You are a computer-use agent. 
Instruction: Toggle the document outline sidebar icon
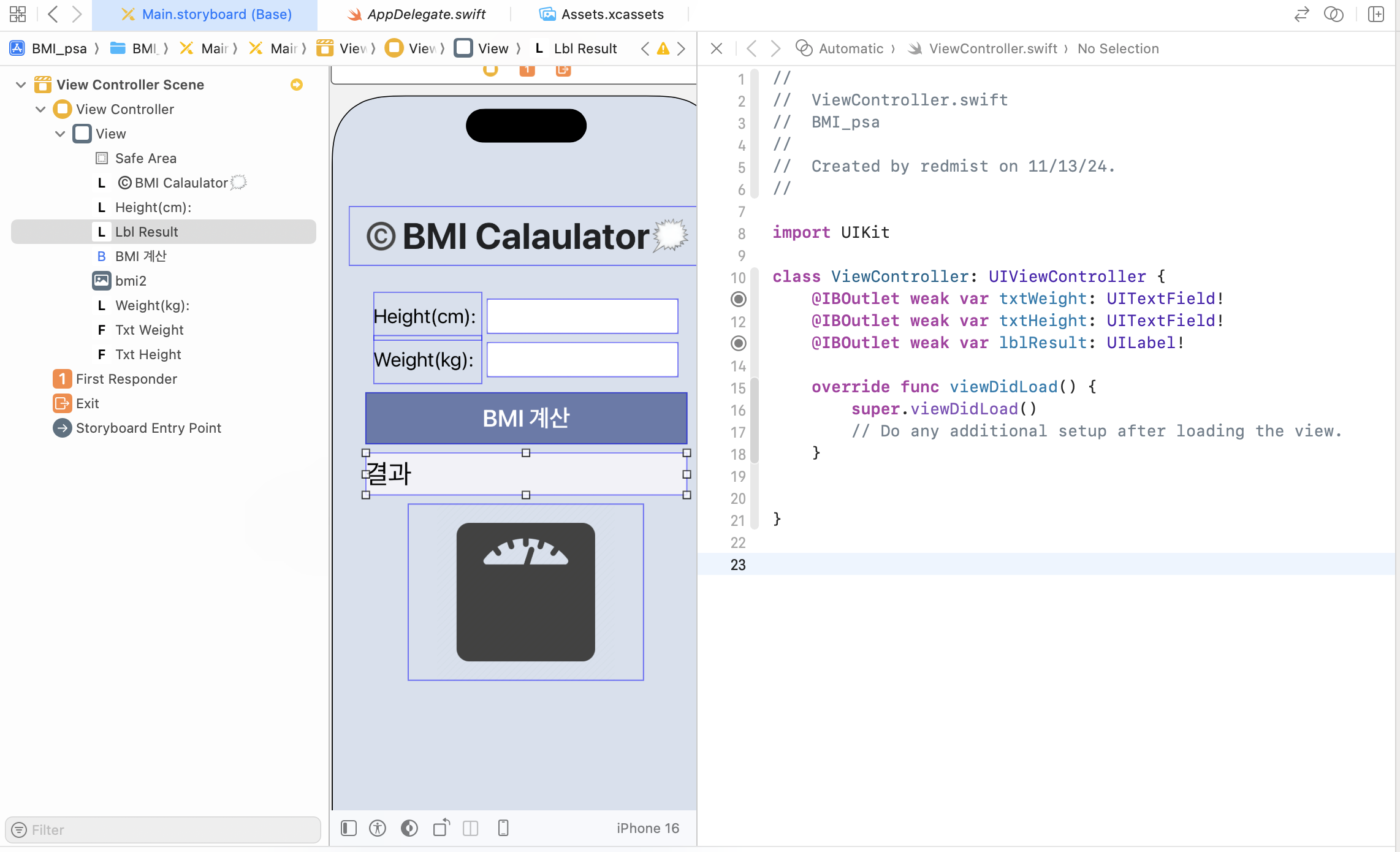[x=349, y=828]
